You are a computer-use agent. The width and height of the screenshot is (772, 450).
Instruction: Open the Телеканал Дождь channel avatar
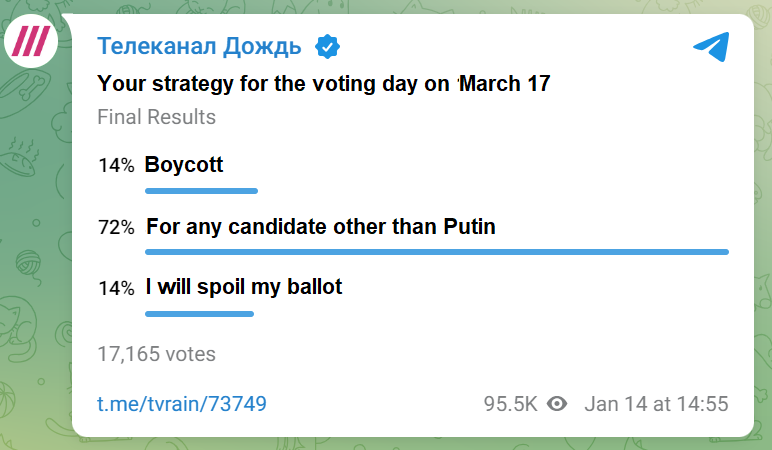pos(31,41)
